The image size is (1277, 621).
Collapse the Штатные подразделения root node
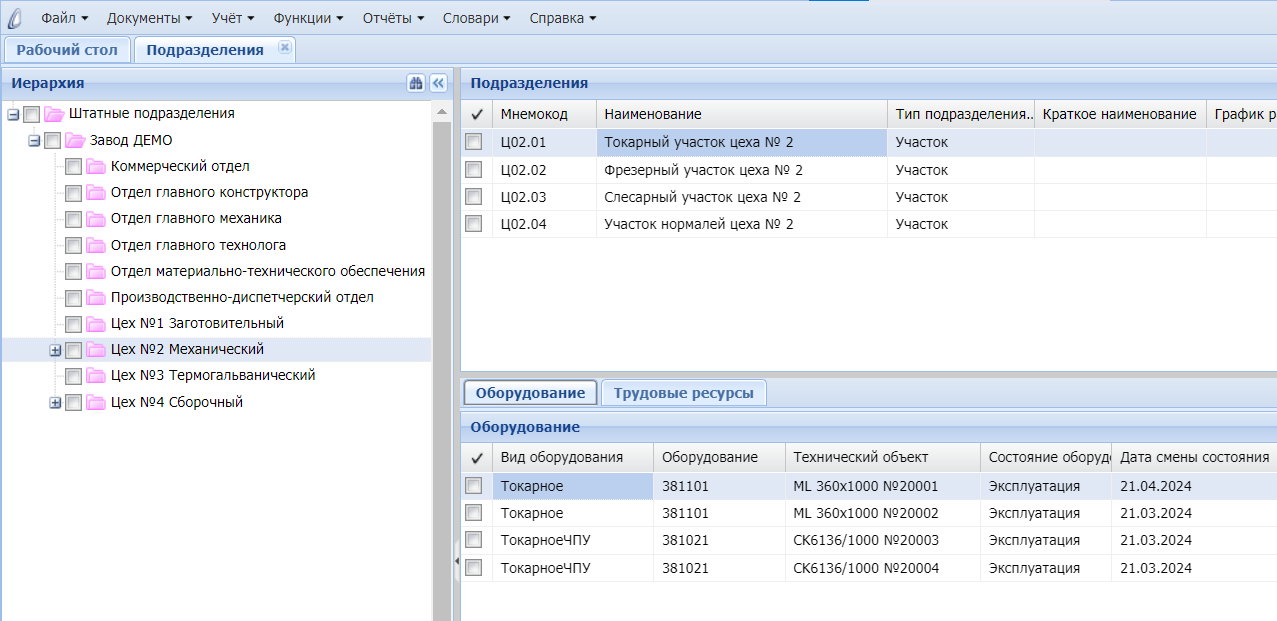coord(13,115)
